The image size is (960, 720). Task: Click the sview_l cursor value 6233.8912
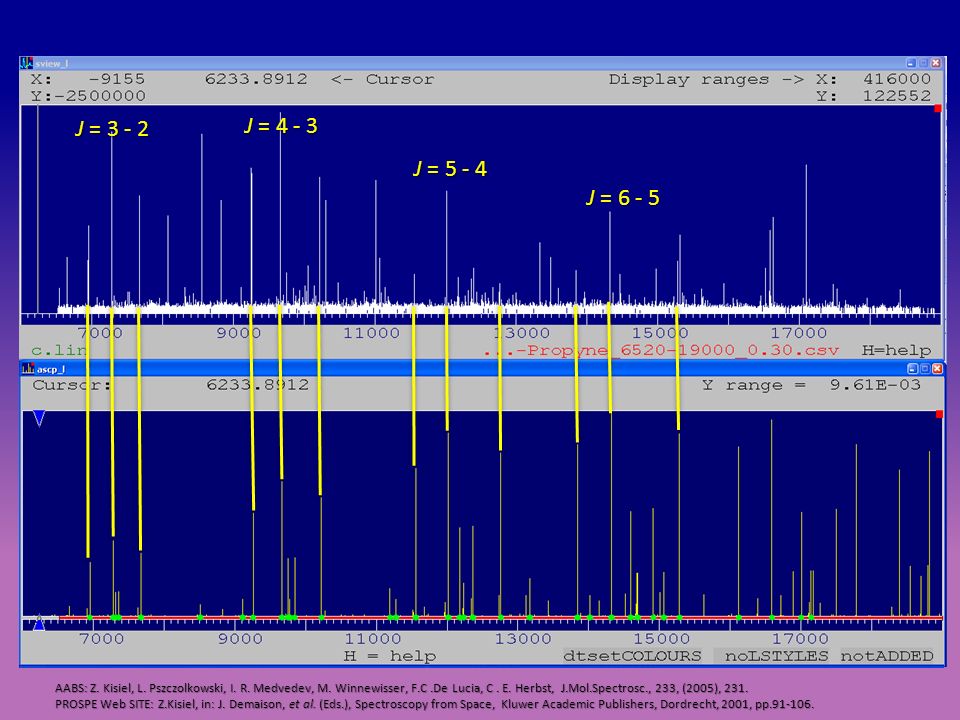[x=256, y=79]
